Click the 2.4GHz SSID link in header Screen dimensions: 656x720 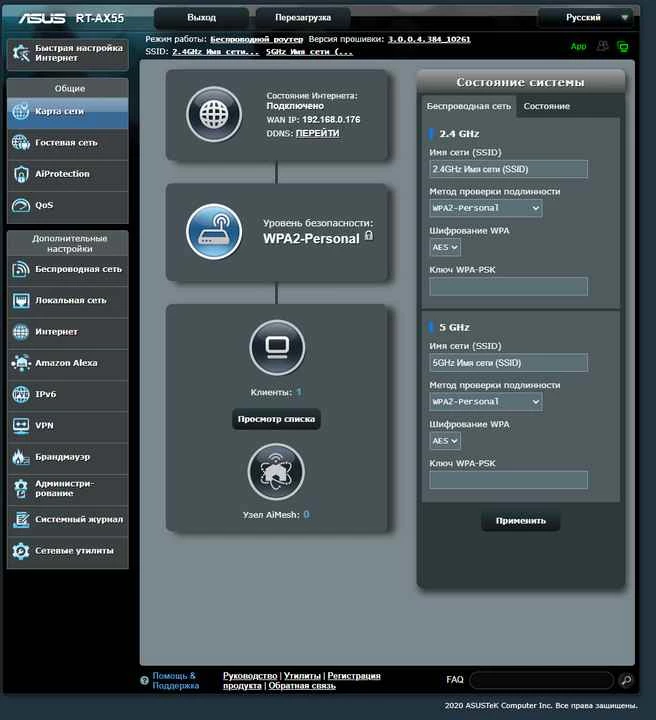(215, 52)
